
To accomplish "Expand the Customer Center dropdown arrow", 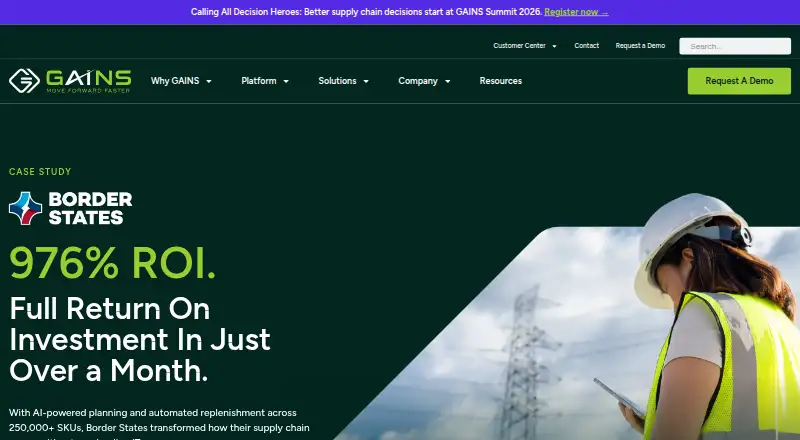I will tap(554, 46).
